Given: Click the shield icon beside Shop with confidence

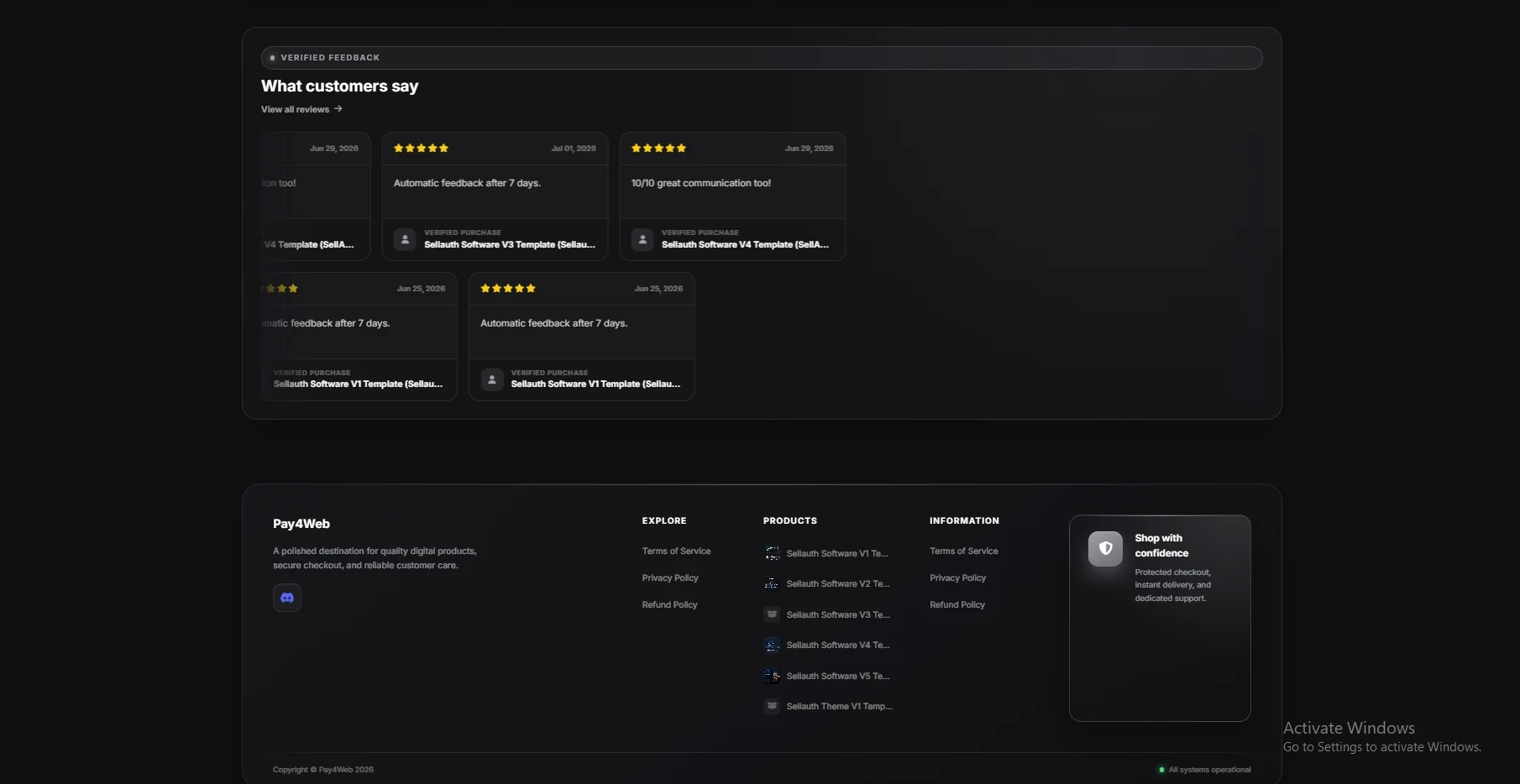Looking at the screenshot, I should pyautogui.click(x=1105, y=549).
